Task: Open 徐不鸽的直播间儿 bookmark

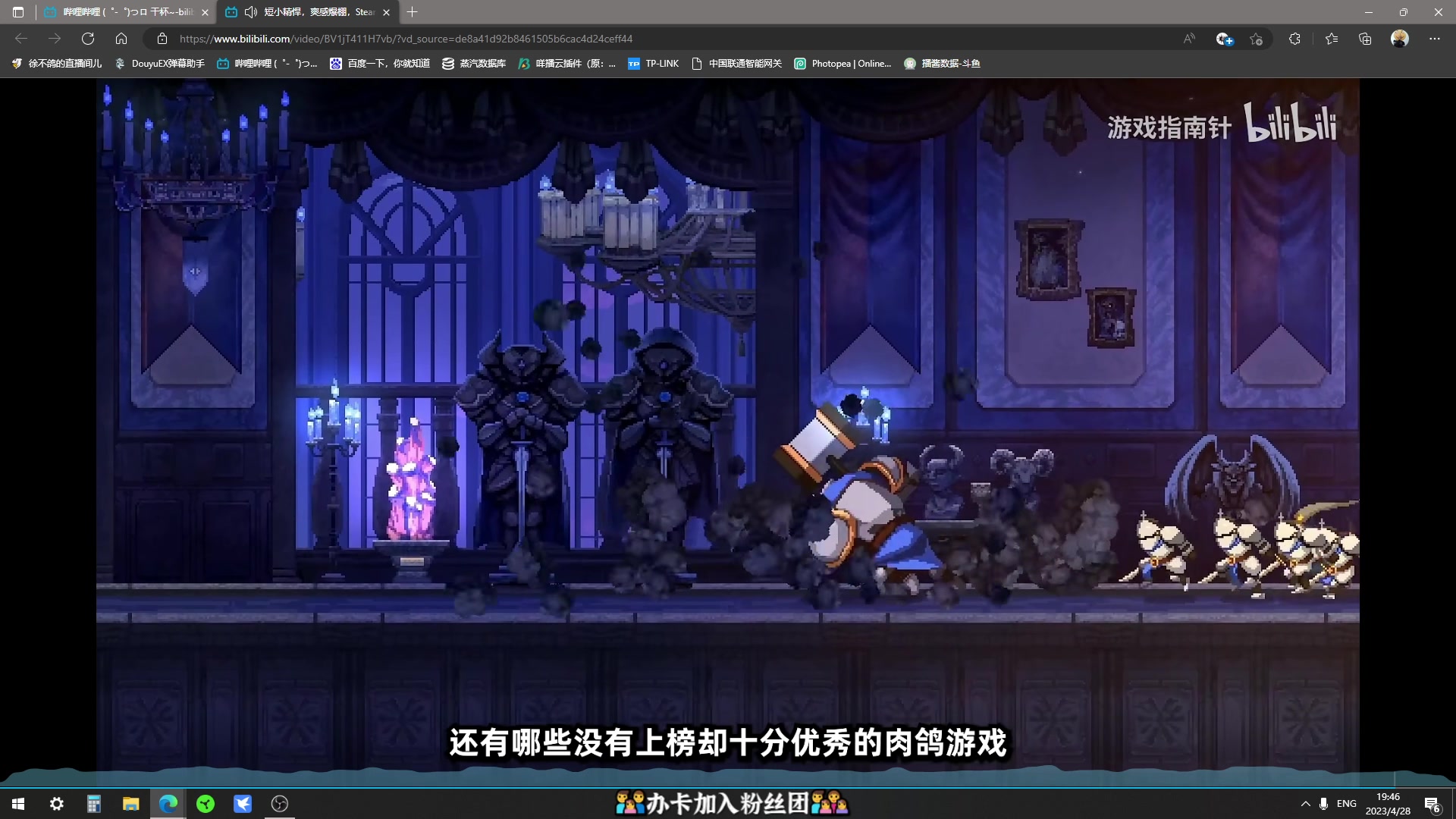Action: (x=57, y=64)
